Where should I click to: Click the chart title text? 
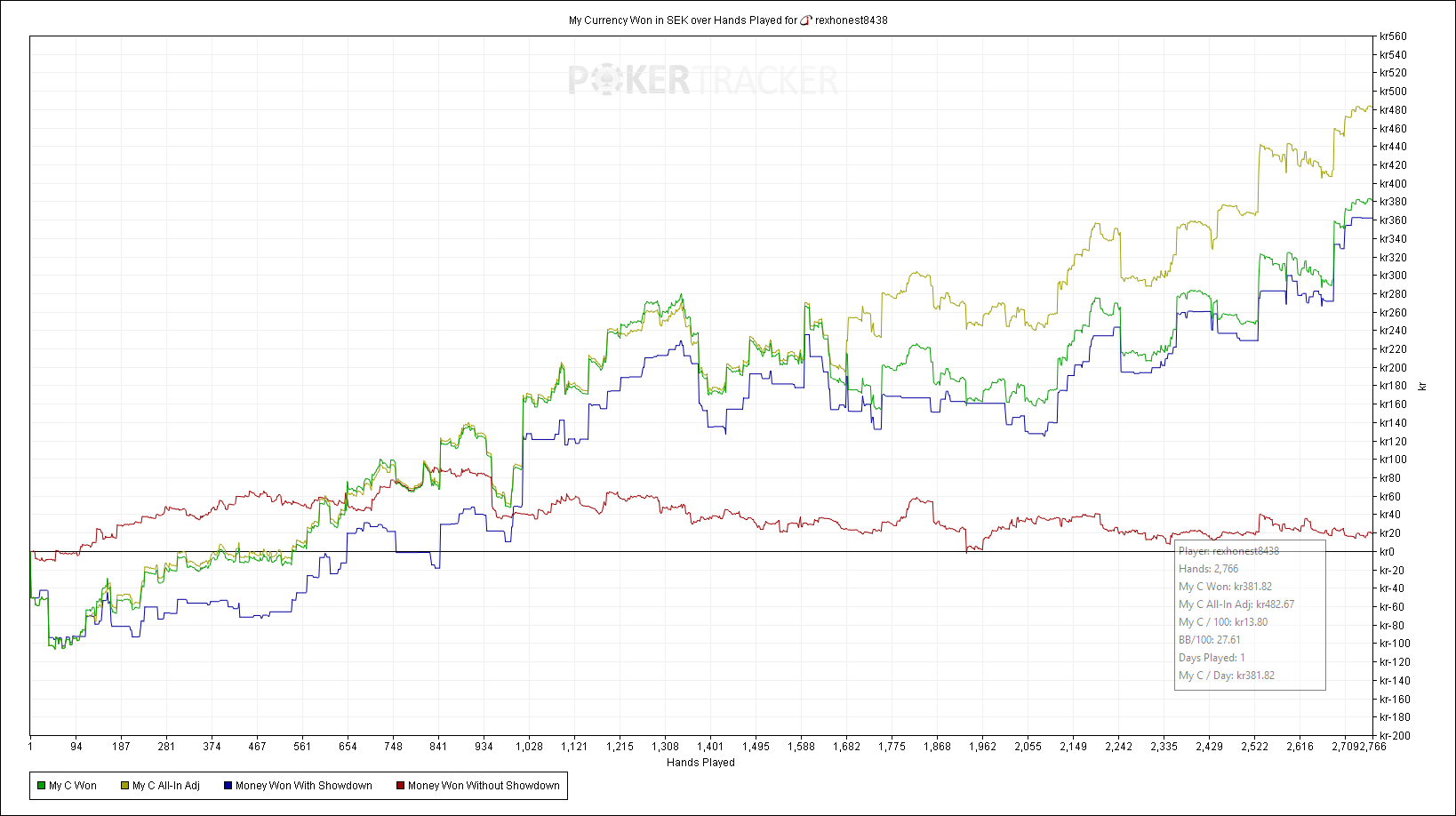pyautogui.click(x=728, y=20)
